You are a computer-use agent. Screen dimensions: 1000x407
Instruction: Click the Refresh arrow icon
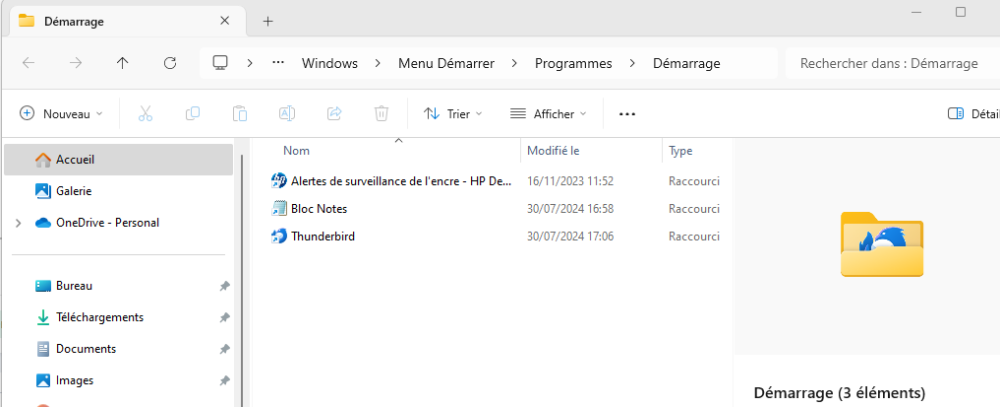pos(170,63)
